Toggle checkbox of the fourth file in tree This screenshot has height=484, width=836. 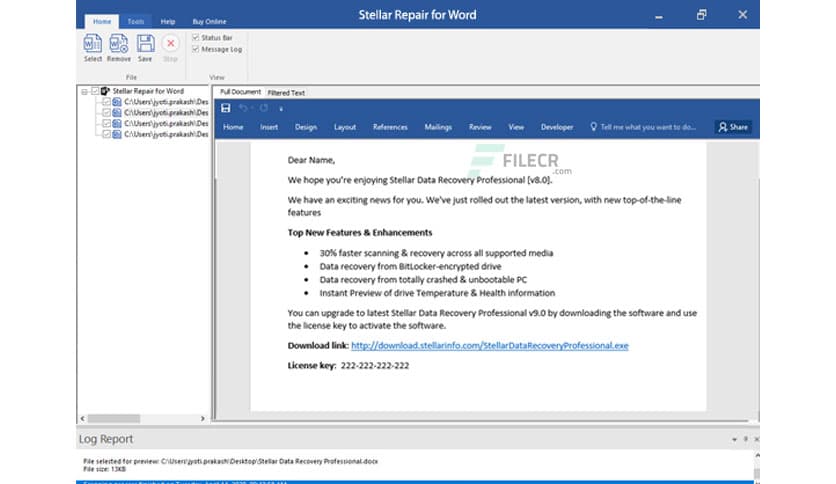coord(107,134)
